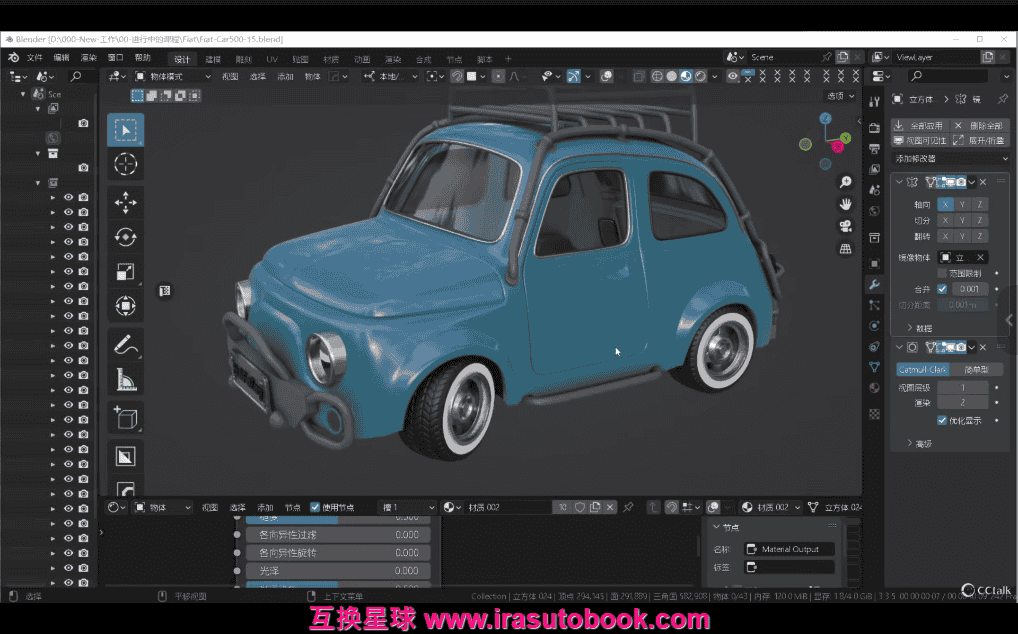
Task: Activate the Scale tool
Action: 126,271
